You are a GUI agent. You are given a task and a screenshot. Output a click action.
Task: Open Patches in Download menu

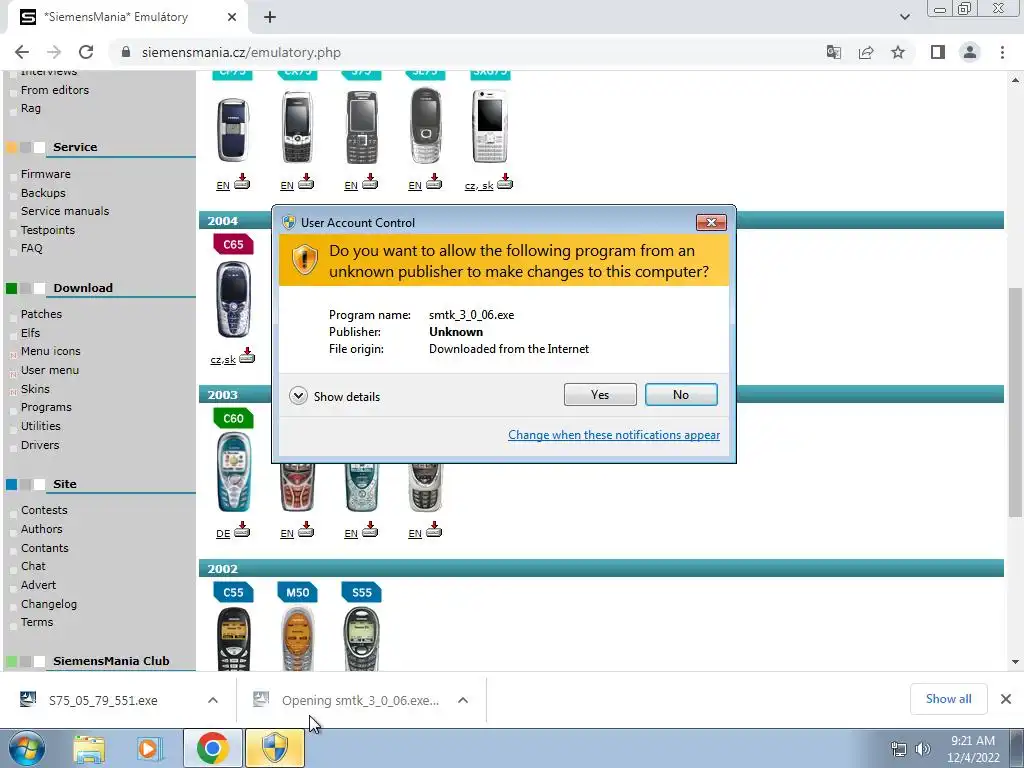coord(41,314)
